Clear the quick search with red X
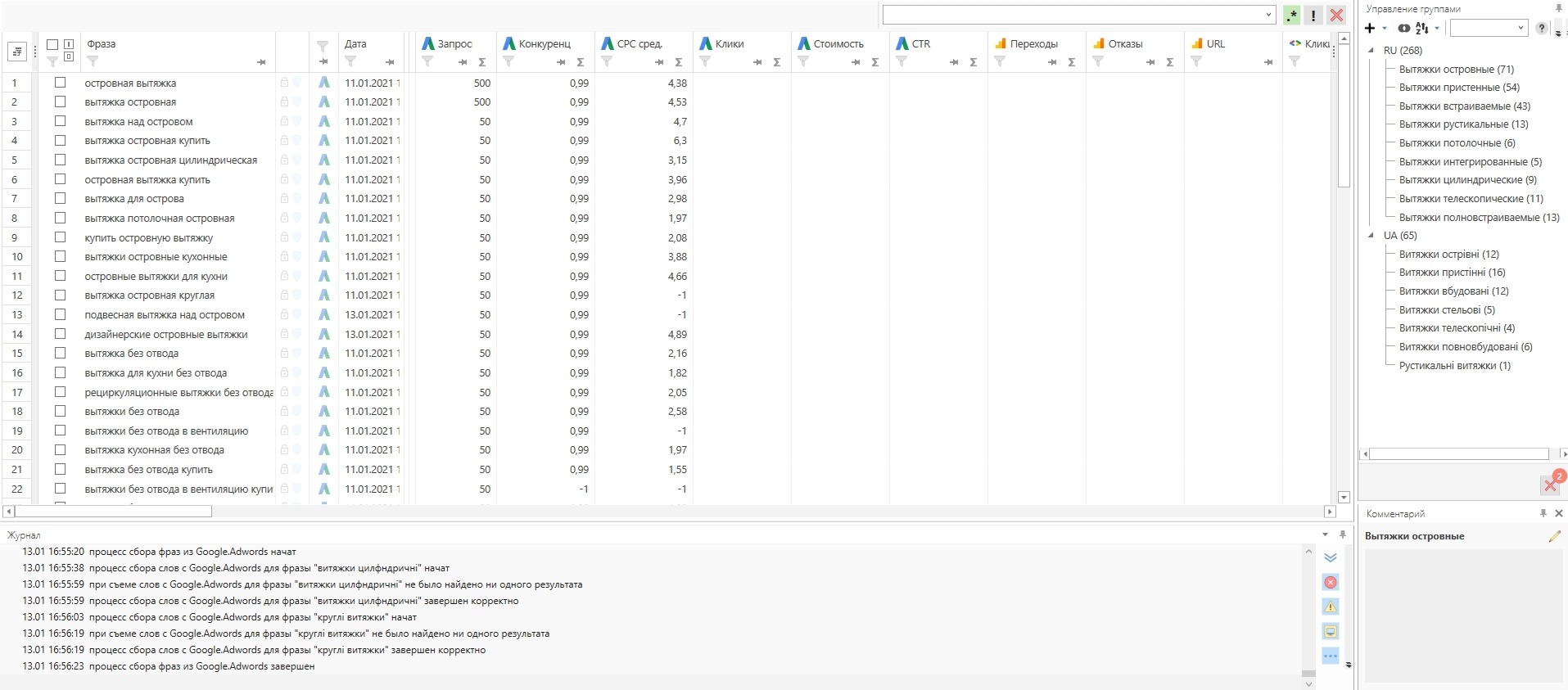Screen dimensions: 1568x690 coord(1336,15)
